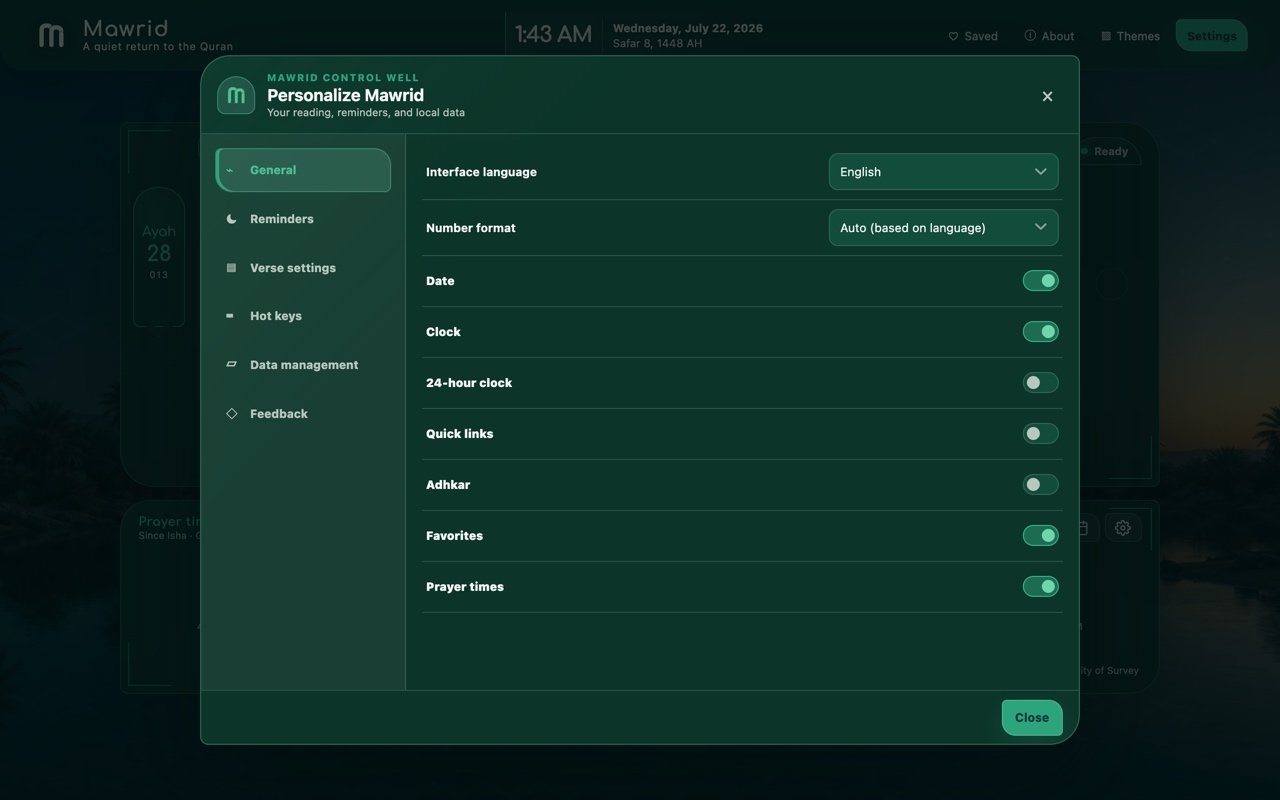
Task: Click the Data management icon
Action: coord(231,365)
